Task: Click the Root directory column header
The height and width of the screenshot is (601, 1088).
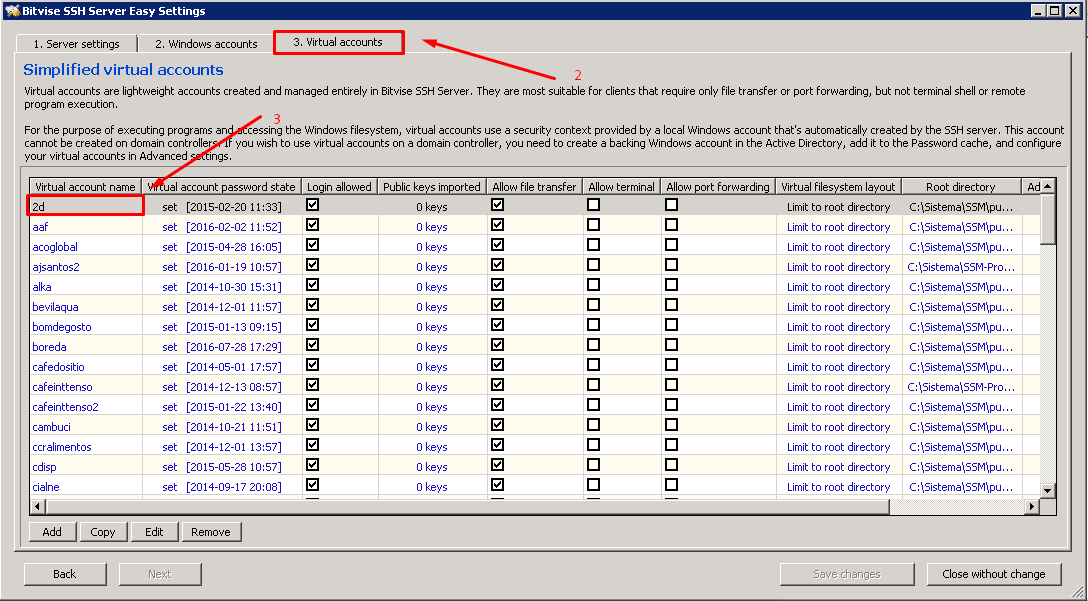Action: 961,187
